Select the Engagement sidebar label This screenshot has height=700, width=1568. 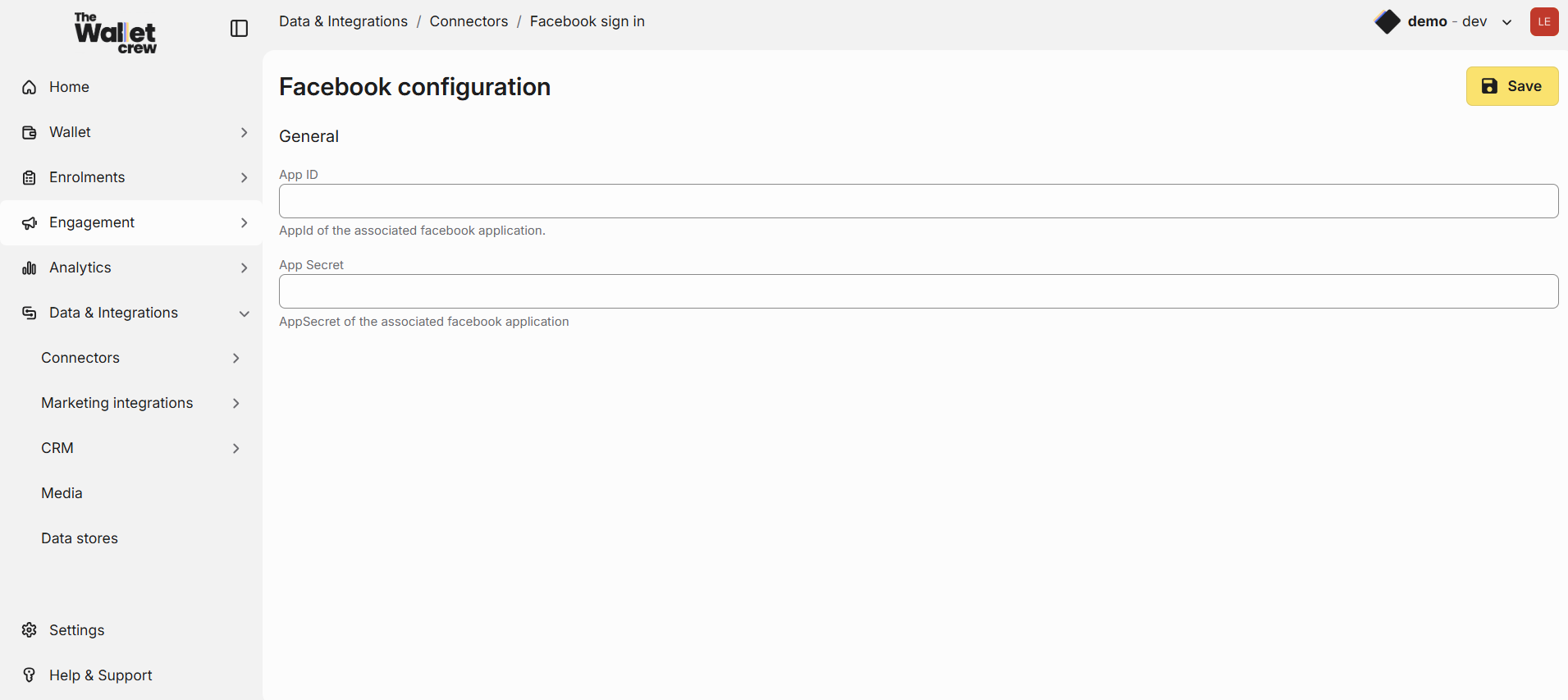(x=92, y=222)
